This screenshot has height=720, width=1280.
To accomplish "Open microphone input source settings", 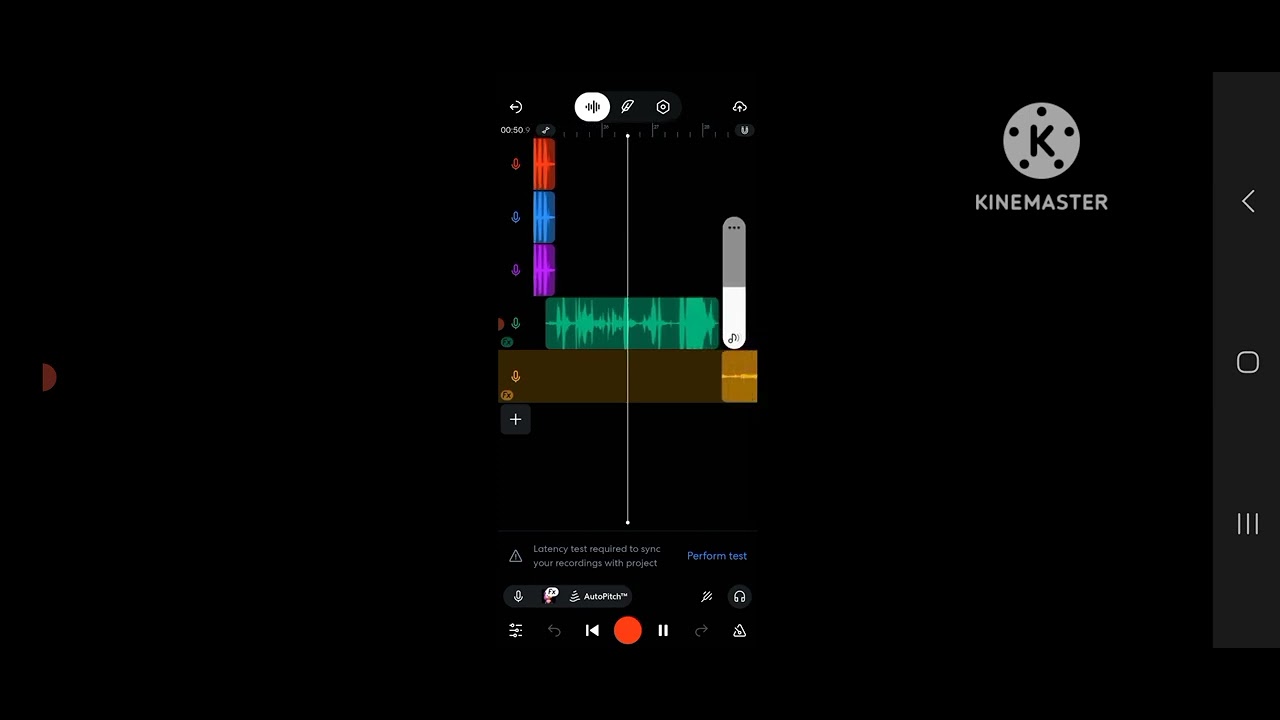I will click(518, 597).
